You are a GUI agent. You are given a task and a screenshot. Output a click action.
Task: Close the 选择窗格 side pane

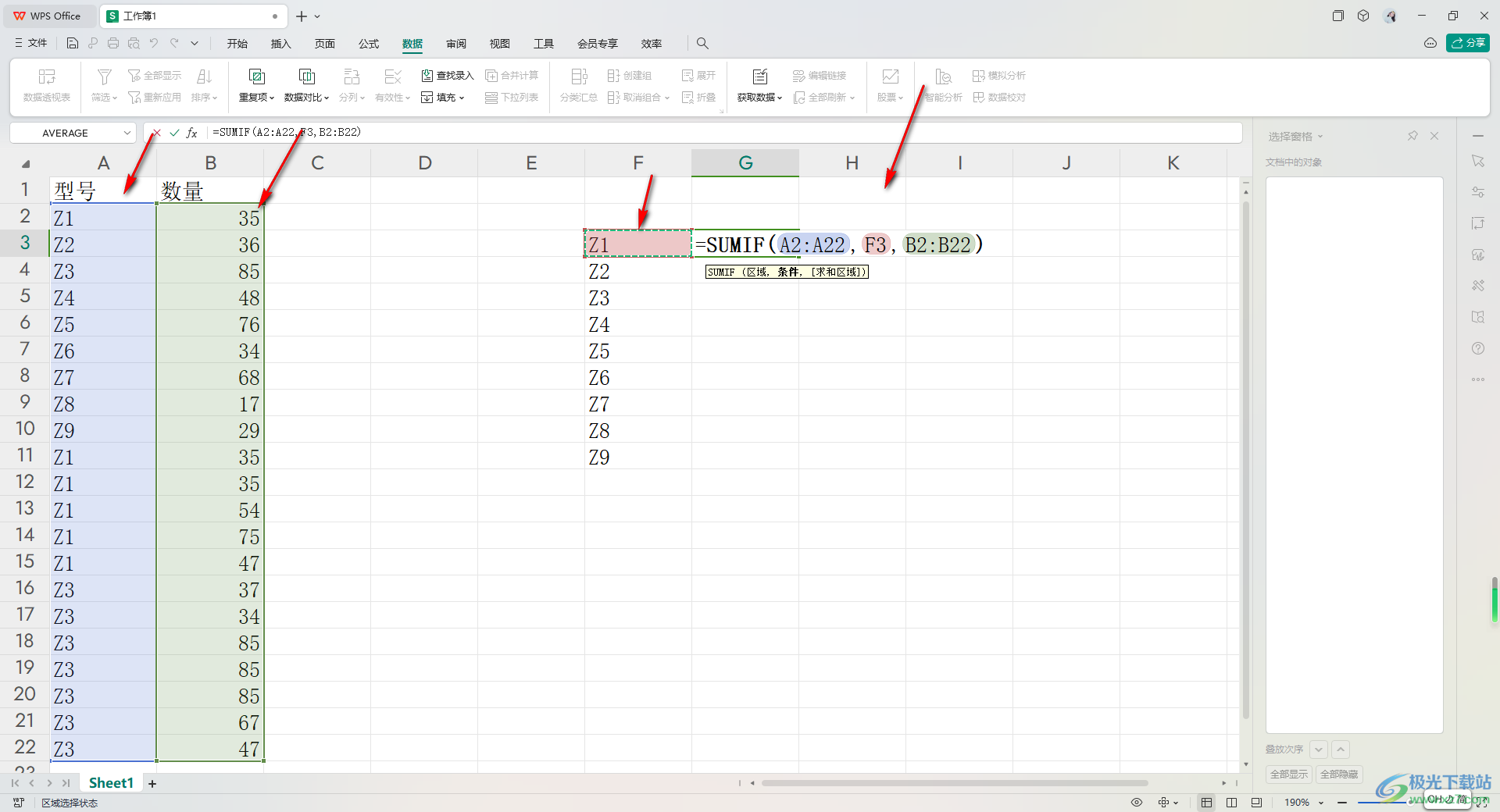[1434, 136]
